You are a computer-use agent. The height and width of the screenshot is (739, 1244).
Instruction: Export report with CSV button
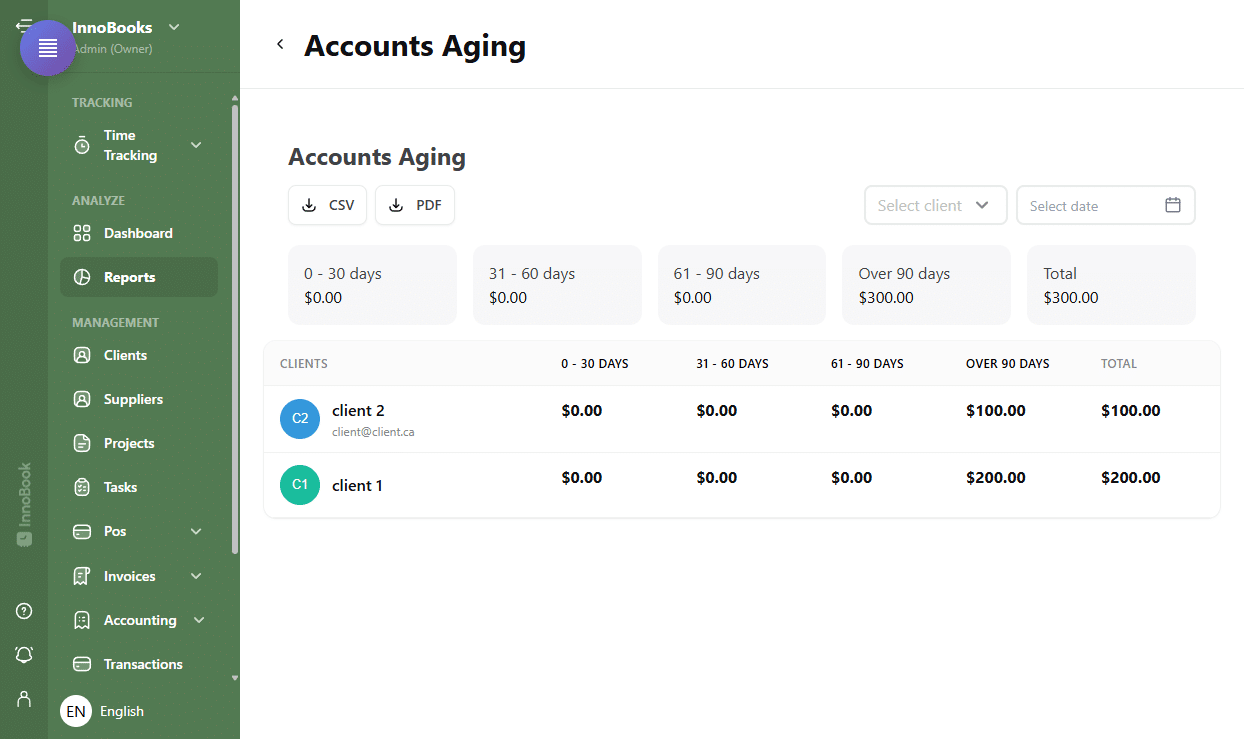tap(328, 205)
